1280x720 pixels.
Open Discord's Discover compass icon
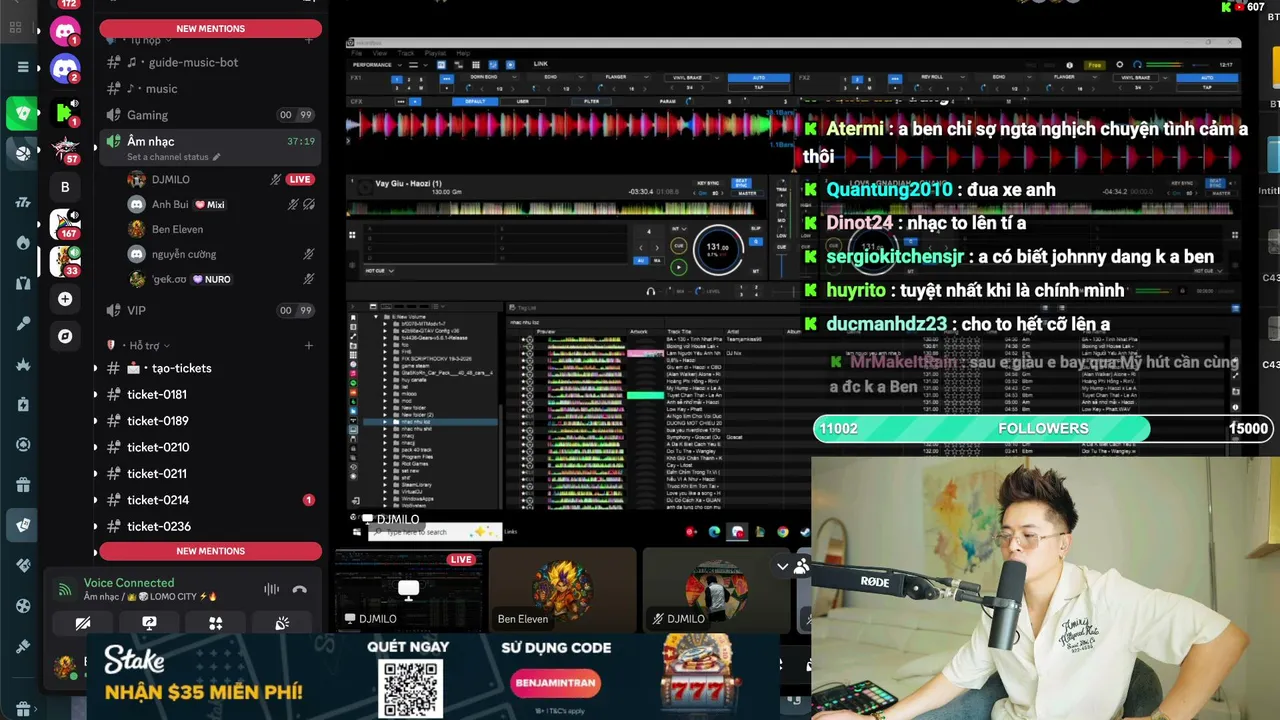click(65, 336)
